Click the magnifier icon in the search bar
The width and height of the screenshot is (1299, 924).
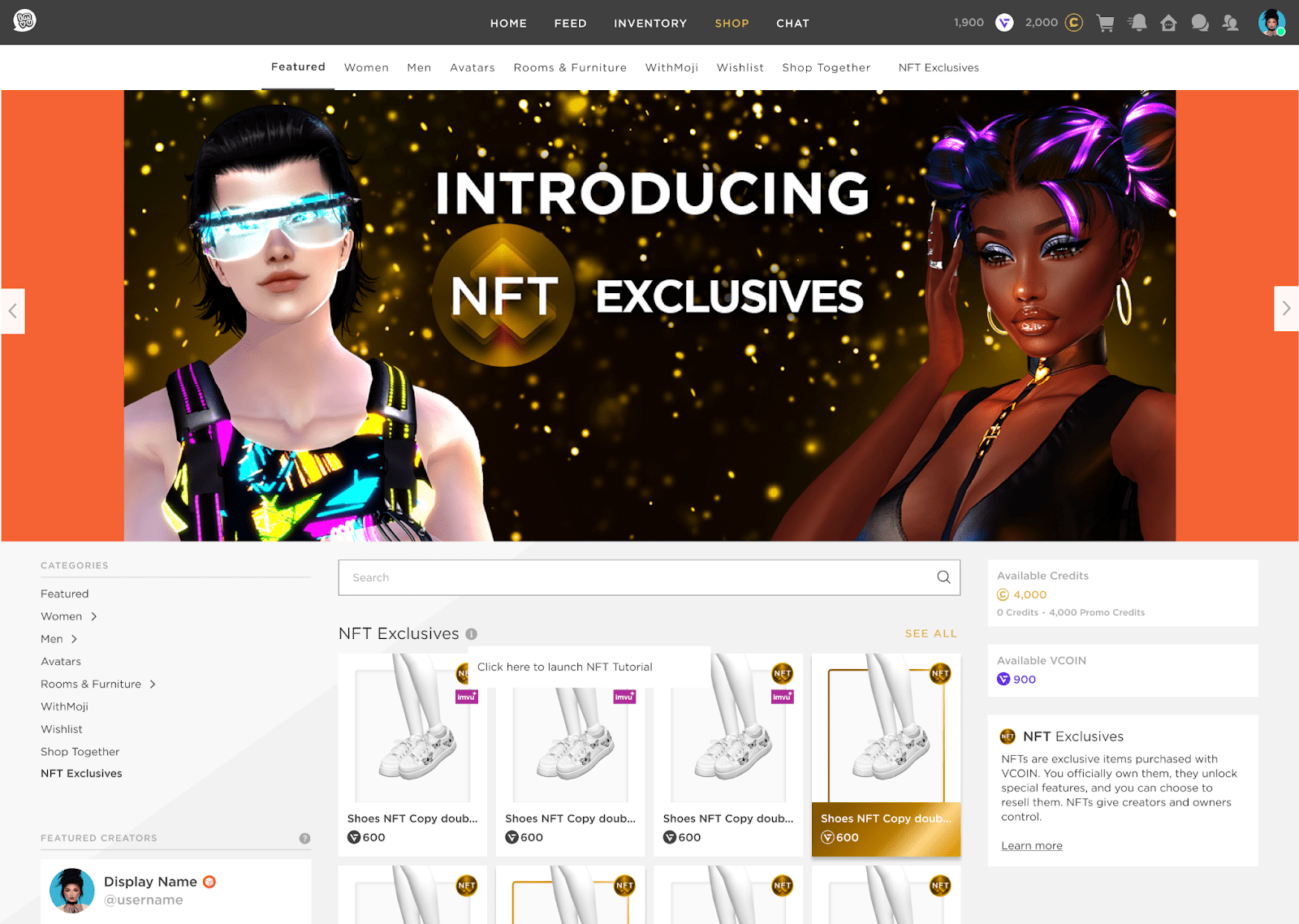[x=943, y=576]
